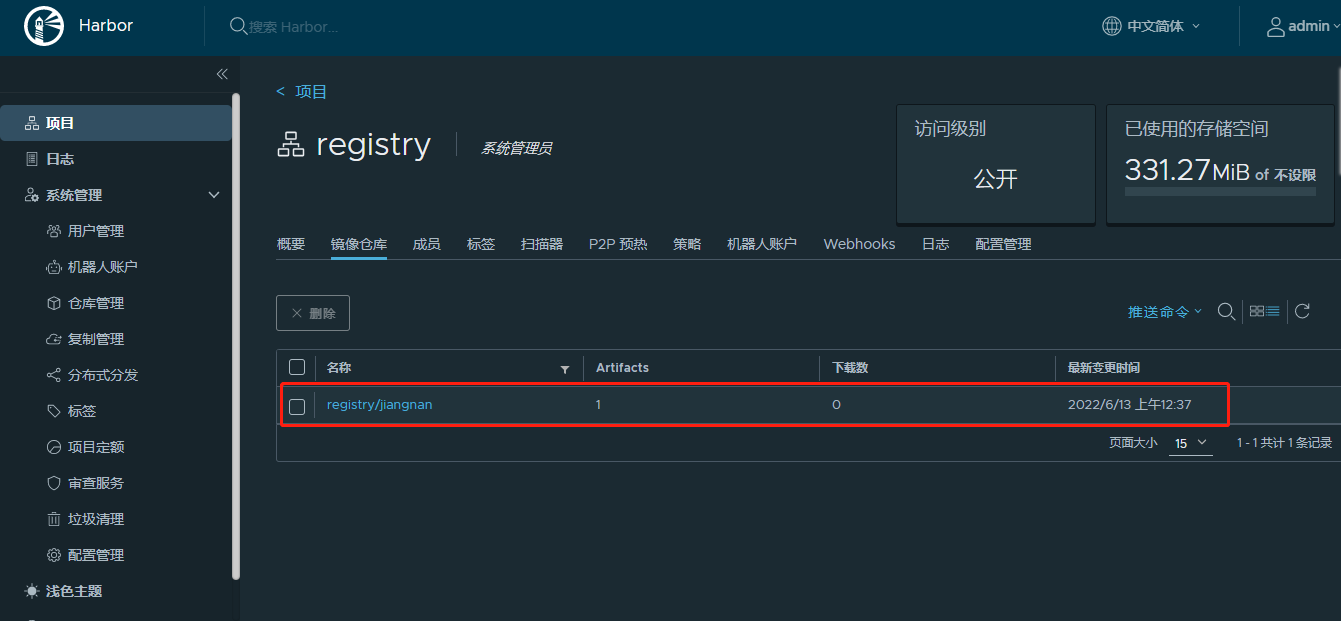The image size is (1341, 621).
Task: Switch to list view icon
Action: (x=1273, y=312)
